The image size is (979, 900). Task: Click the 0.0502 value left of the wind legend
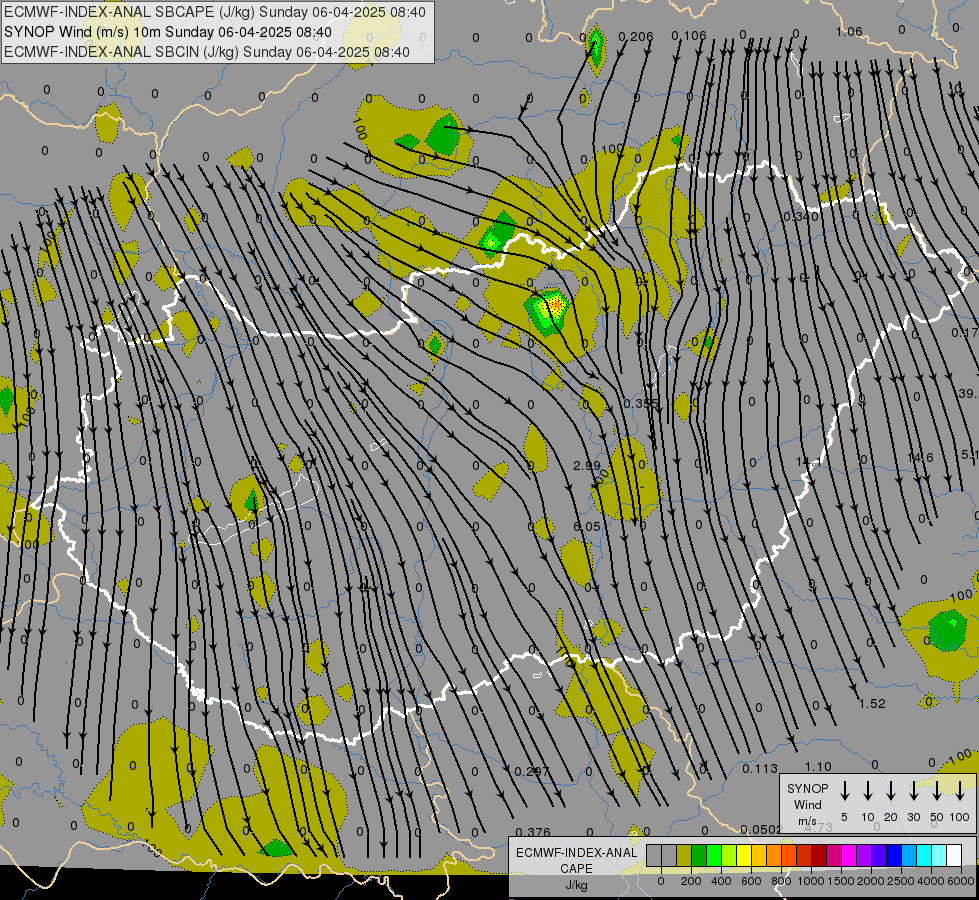point(762,829)
